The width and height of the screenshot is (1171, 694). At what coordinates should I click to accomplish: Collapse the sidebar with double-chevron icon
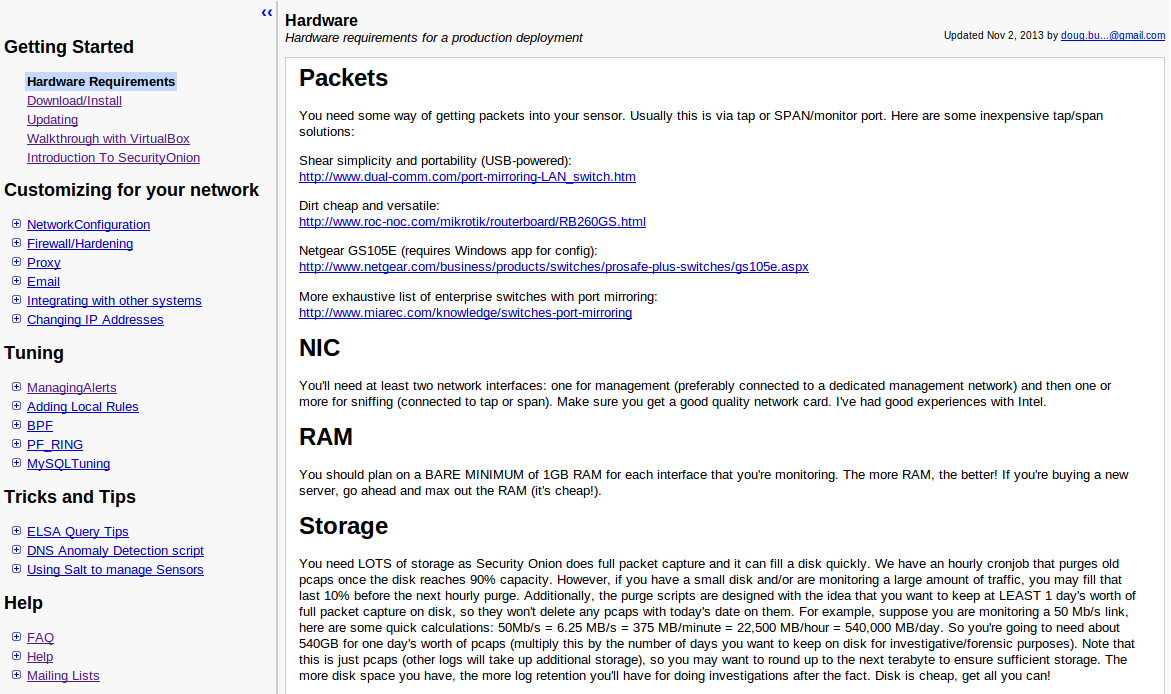pos(267,12)
